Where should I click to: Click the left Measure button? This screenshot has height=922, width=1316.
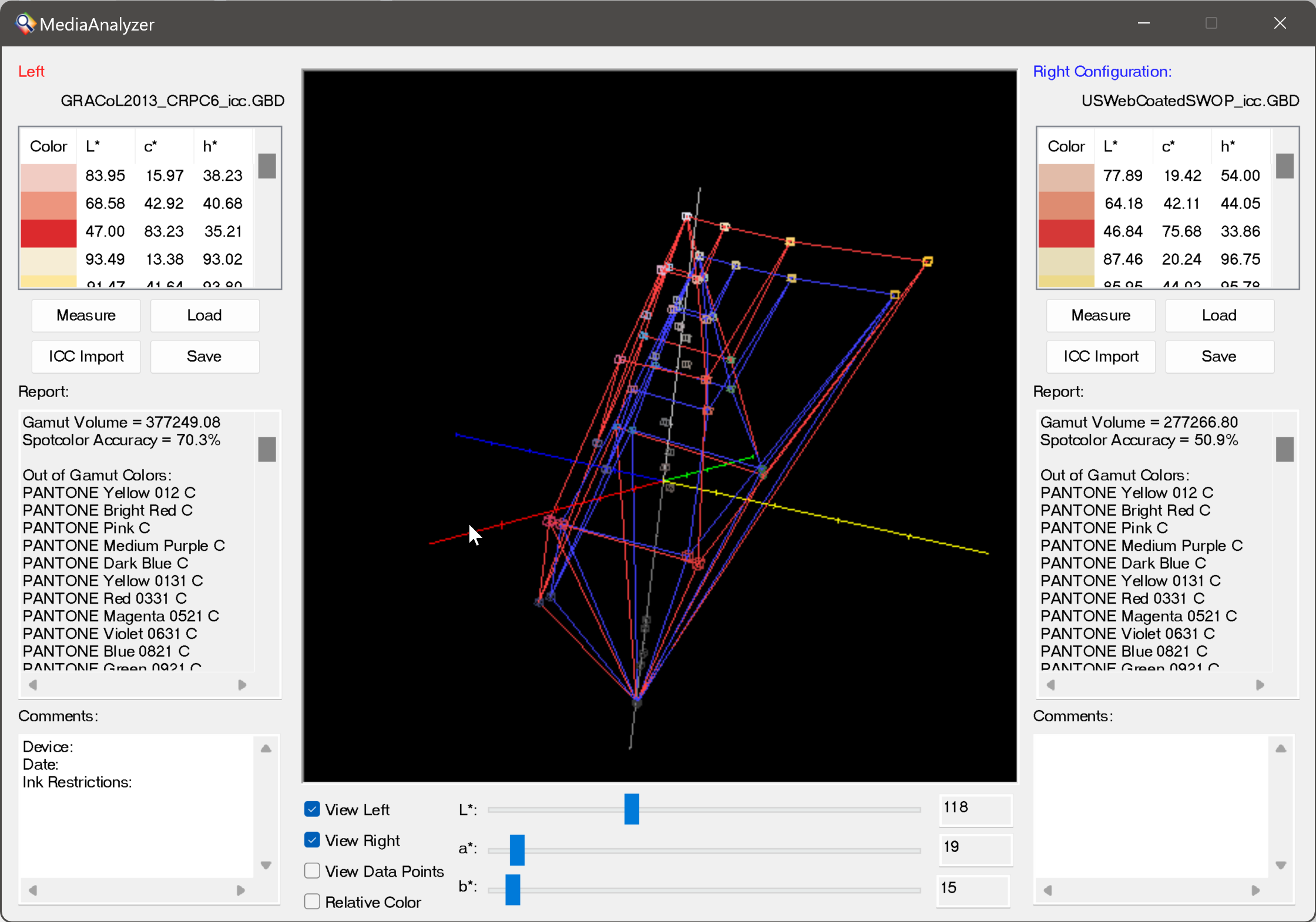86,315
